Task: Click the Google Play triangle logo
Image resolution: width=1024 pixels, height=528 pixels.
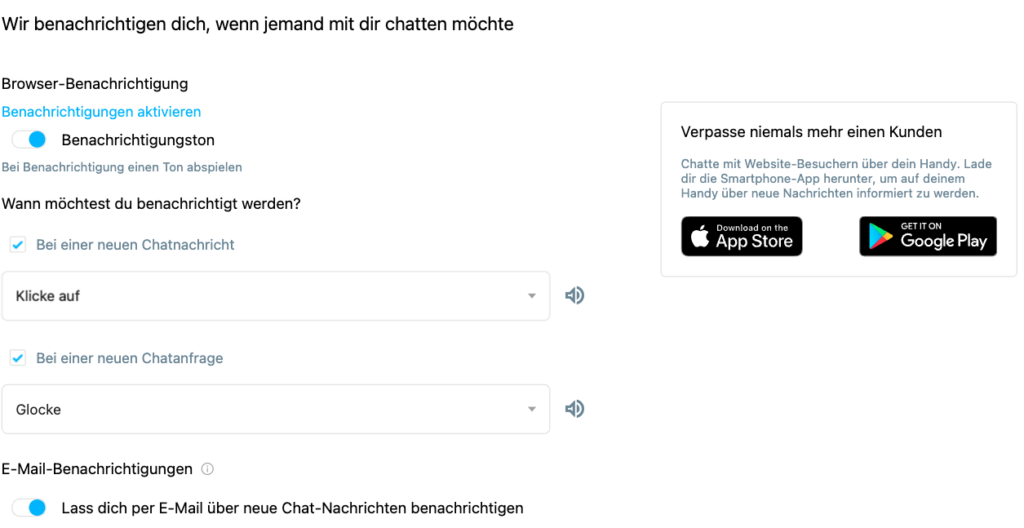Action: [880, 237]
